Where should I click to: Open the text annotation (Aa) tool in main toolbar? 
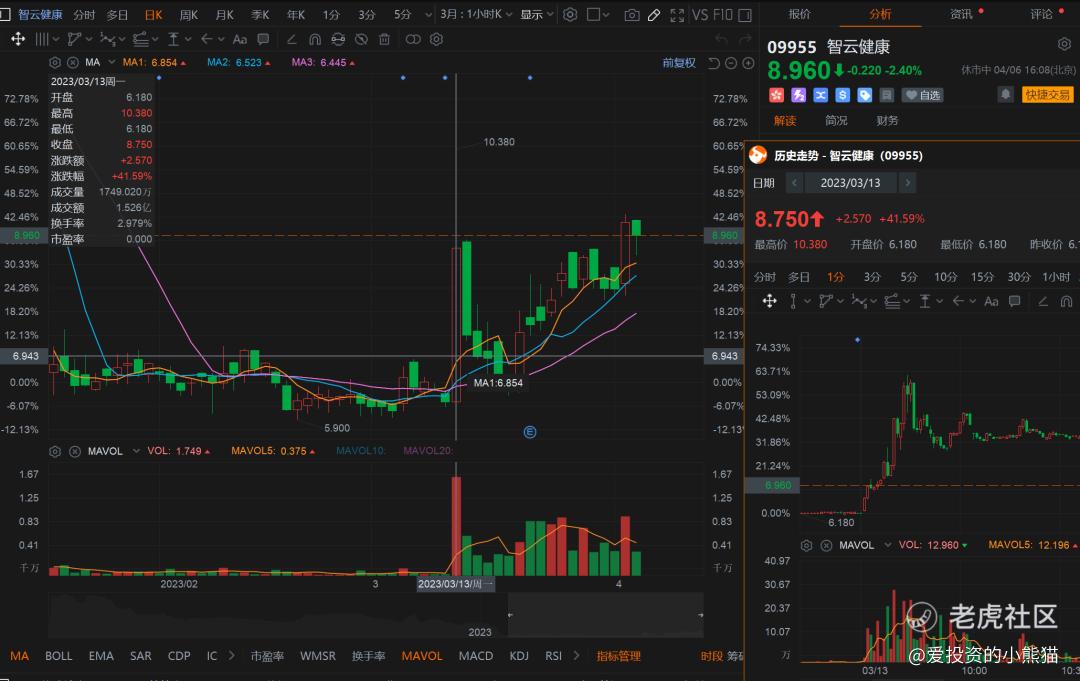(240, 39)
